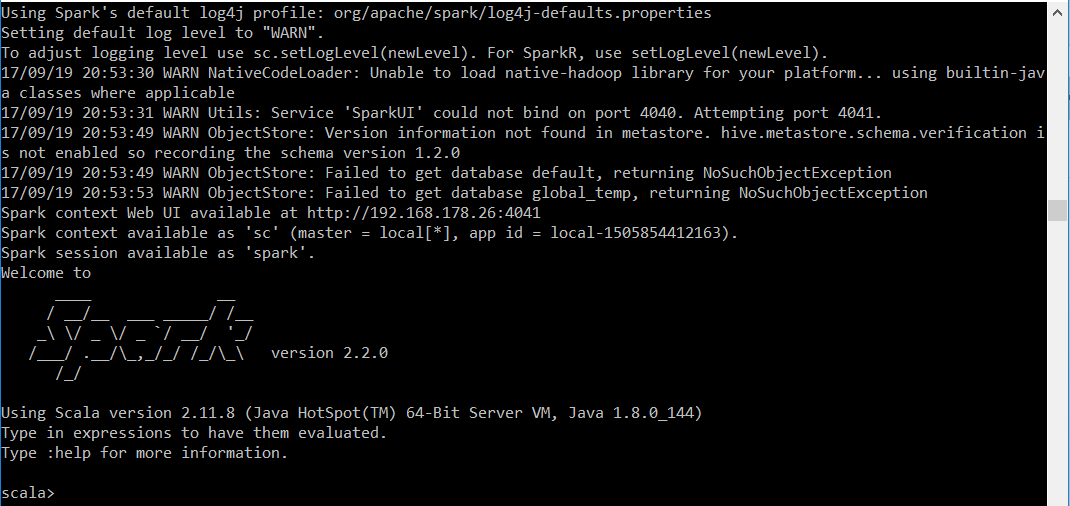Click the Web UI URL http://192.168.178.26:4041

coord(424,213)
